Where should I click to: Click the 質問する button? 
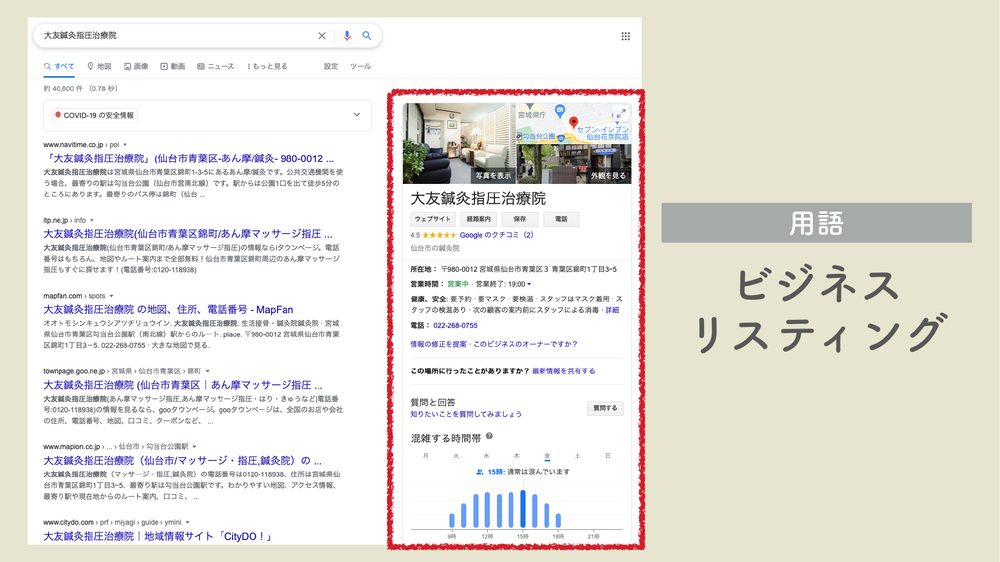click(x=605, y=408)
